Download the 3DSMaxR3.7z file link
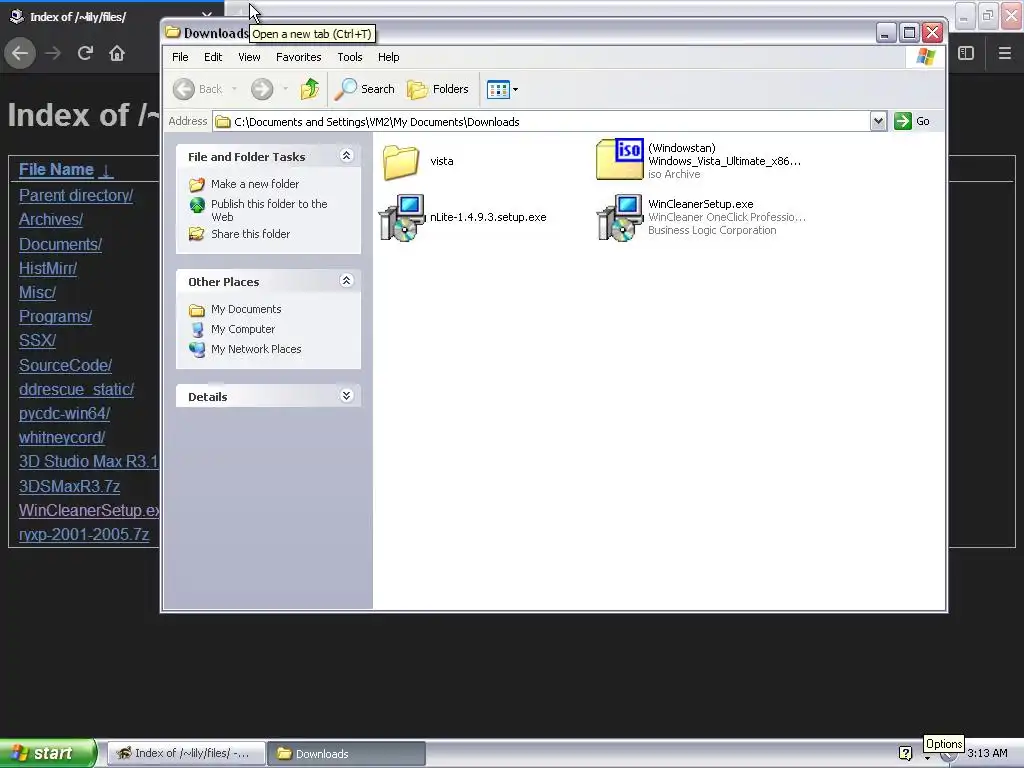Viewport: 1024px width, 768px height. pos(69,487)
